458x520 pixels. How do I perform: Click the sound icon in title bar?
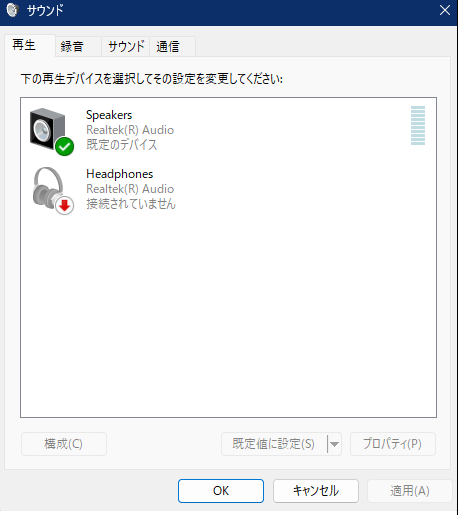[x=12, y=10]
